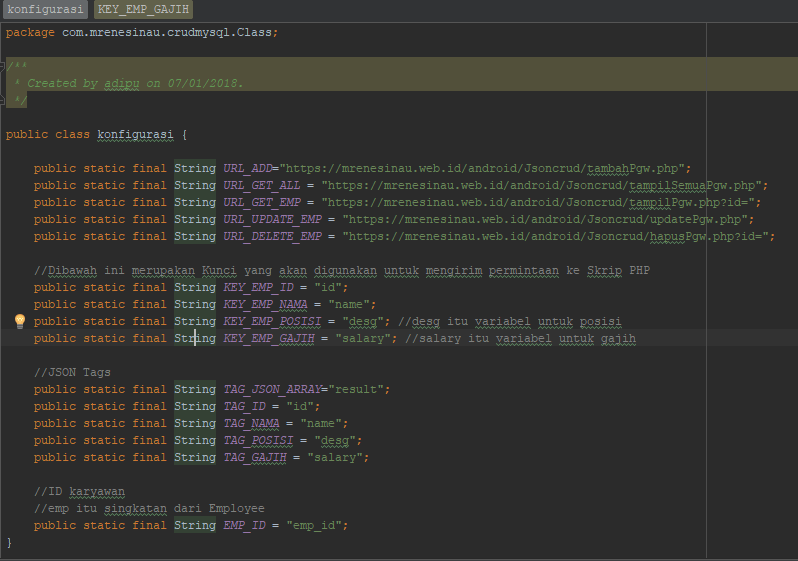
Task: Click the TAG_GAJIH constant name
Action: coord(255,457)
